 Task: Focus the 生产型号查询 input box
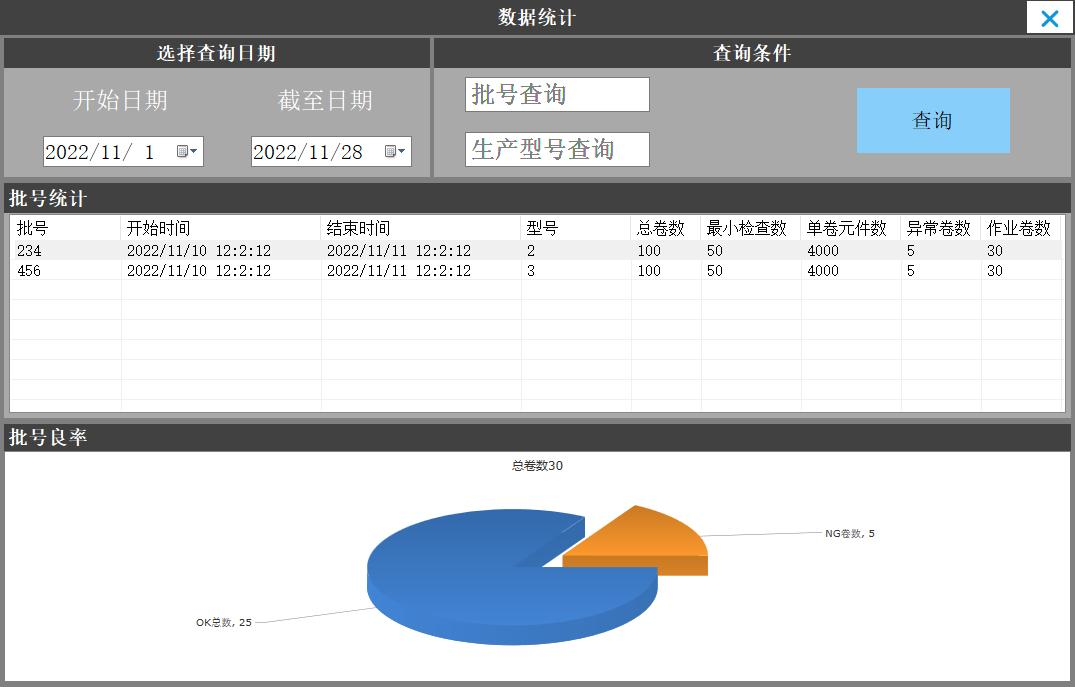[x=557, y=149]
